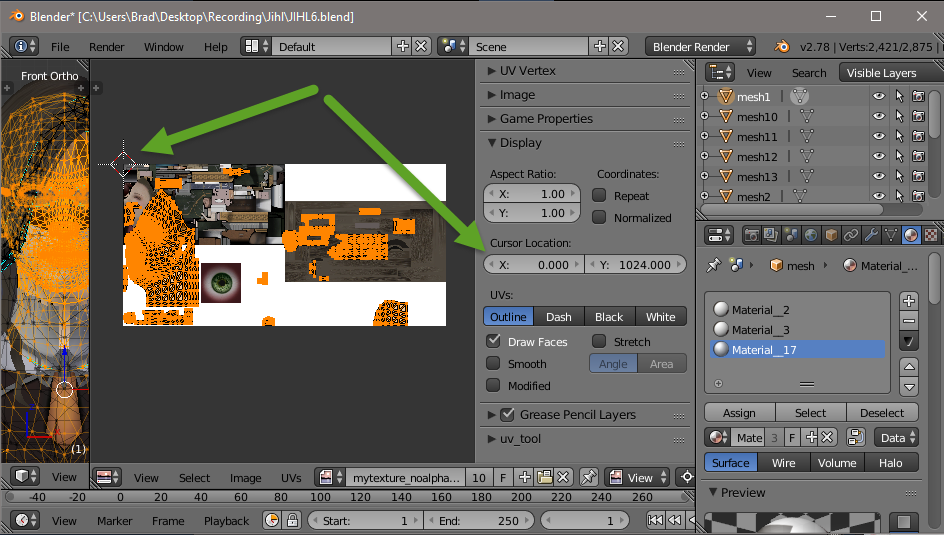The image size is (944, 535).
Task: Enable the Smooth checkbox
Action: [x=494, y=363]
